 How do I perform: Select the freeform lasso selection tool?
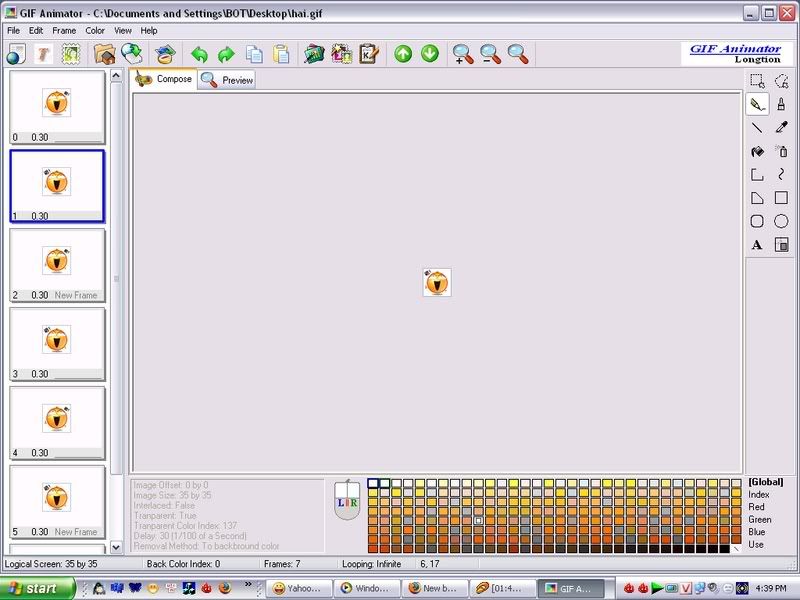(x=781, y=81)
